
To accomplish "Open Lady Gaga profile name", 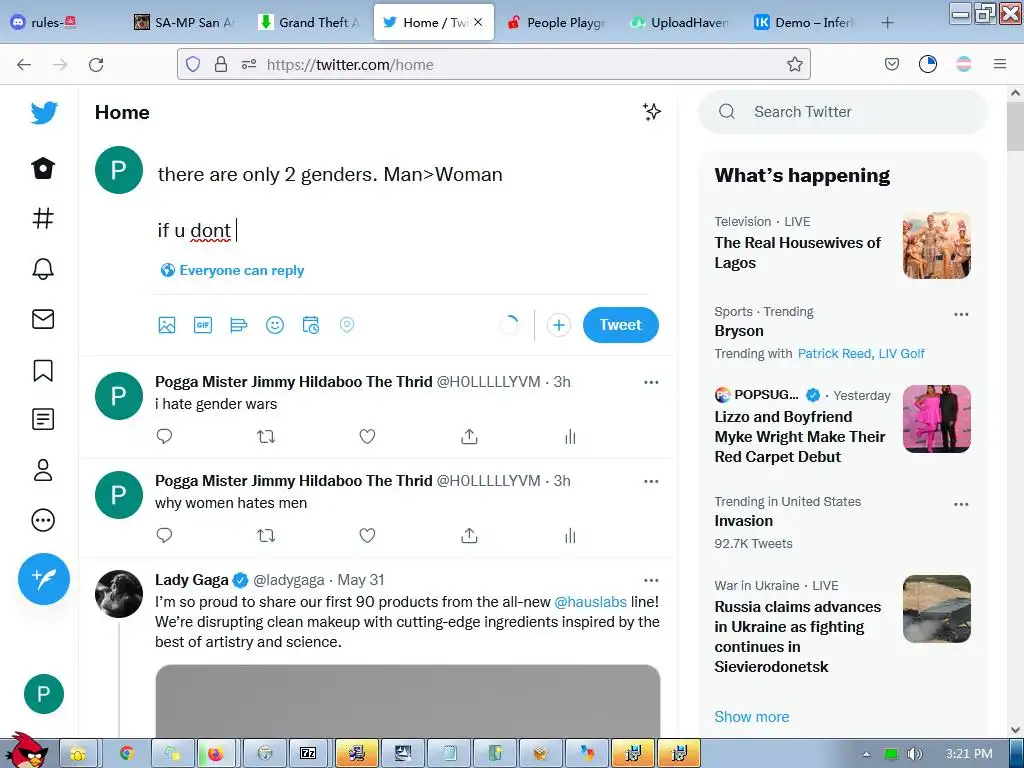I will coord(191,579).
